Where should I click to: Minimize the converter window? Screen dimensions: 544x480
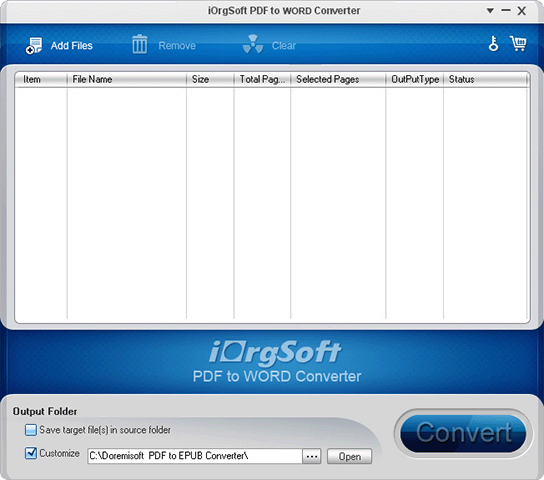[506, 11]
